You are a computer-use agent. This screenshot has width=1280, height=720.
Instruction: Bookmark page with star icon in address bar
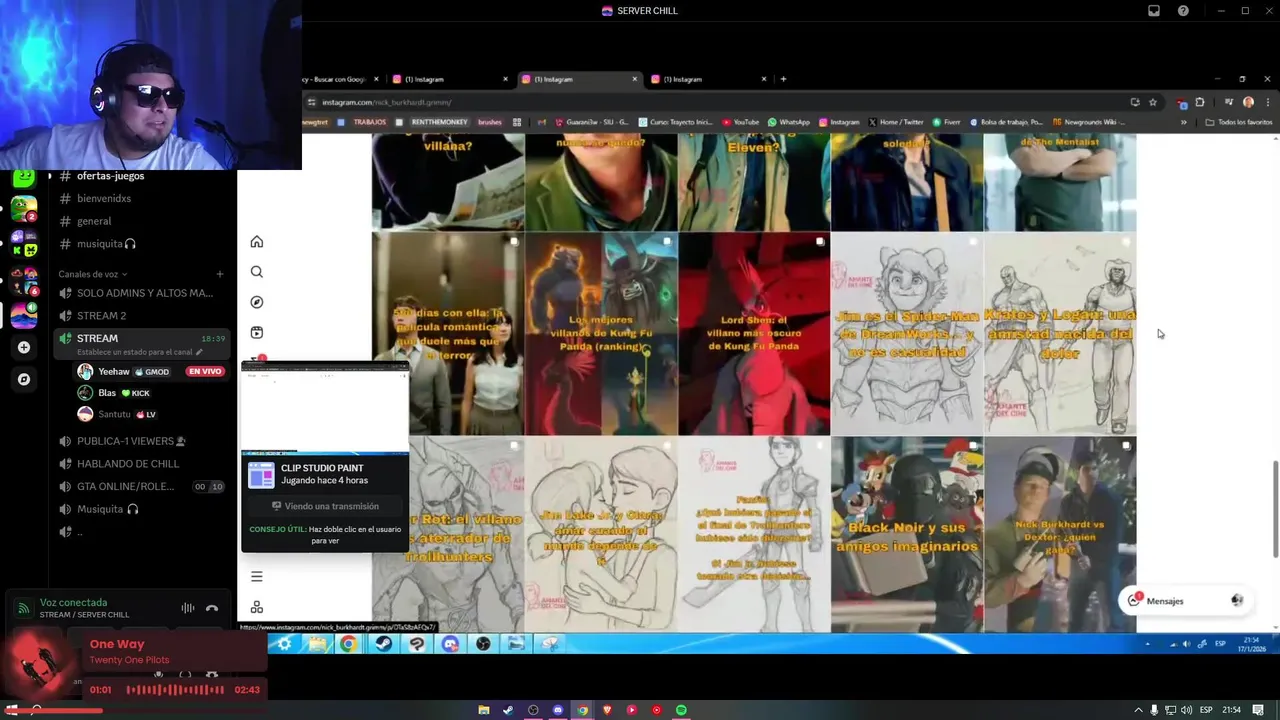pos(1153,102)
